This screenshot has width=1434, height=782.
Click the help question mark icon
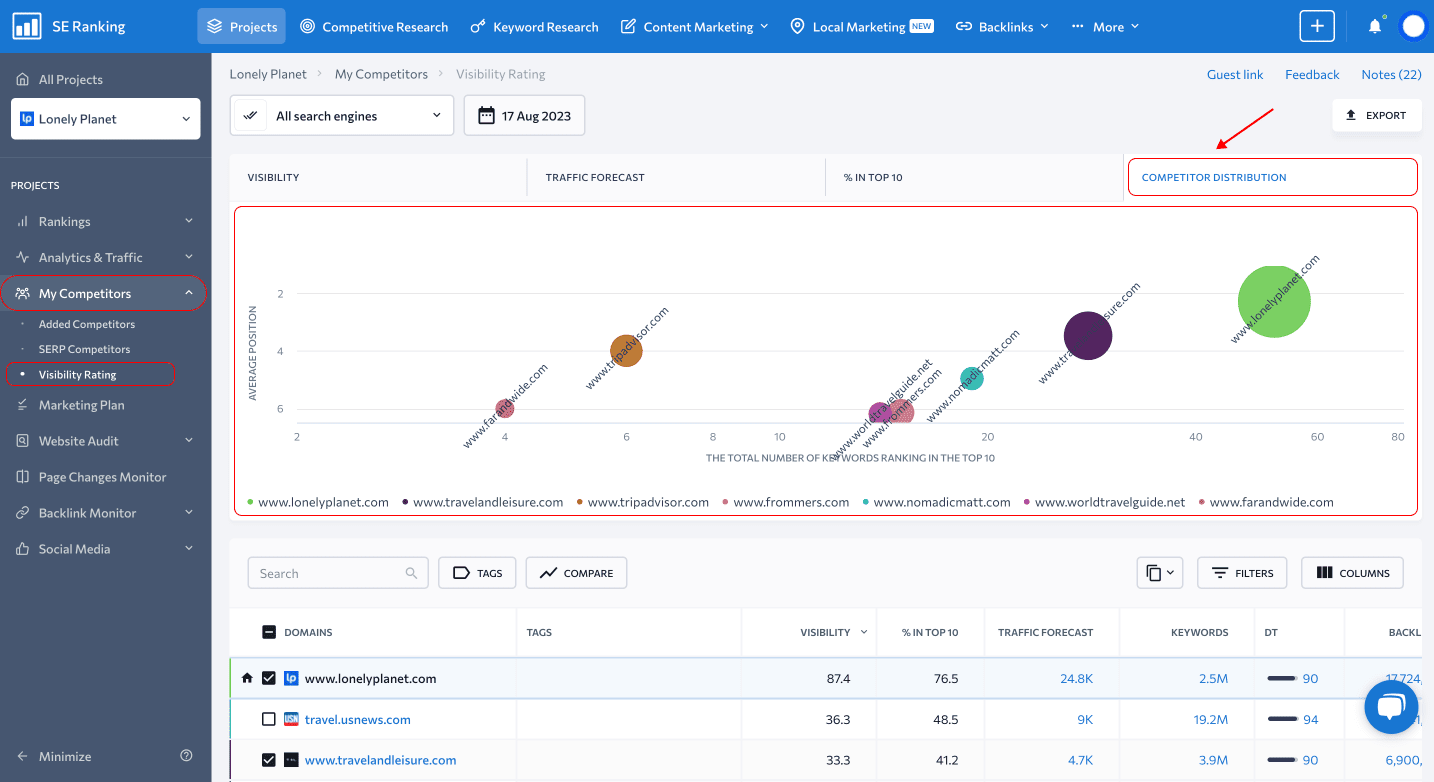[186, 756]
